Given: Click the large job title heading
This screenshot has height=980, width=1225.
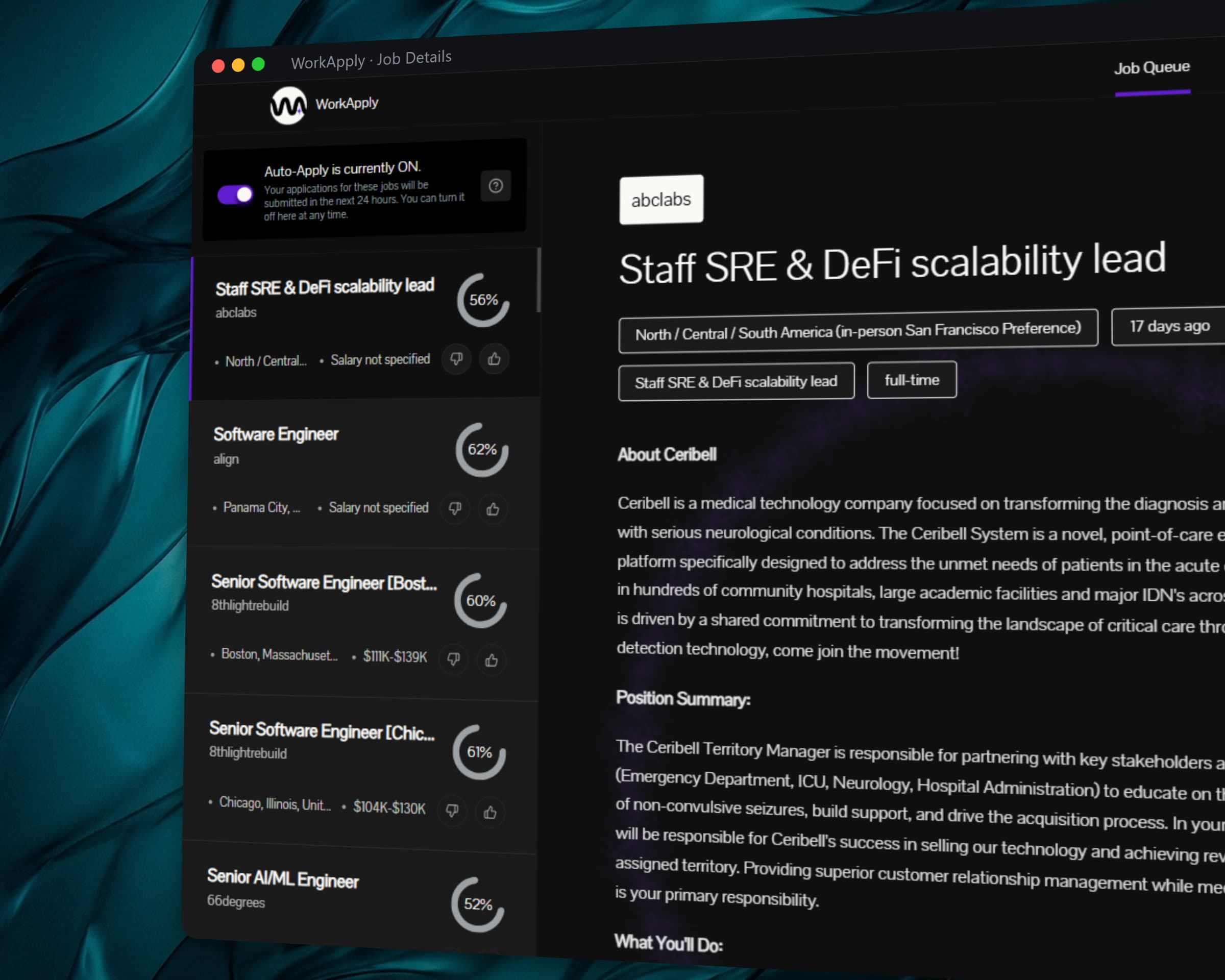Looking at the screenshot, I should pos(892,263).
